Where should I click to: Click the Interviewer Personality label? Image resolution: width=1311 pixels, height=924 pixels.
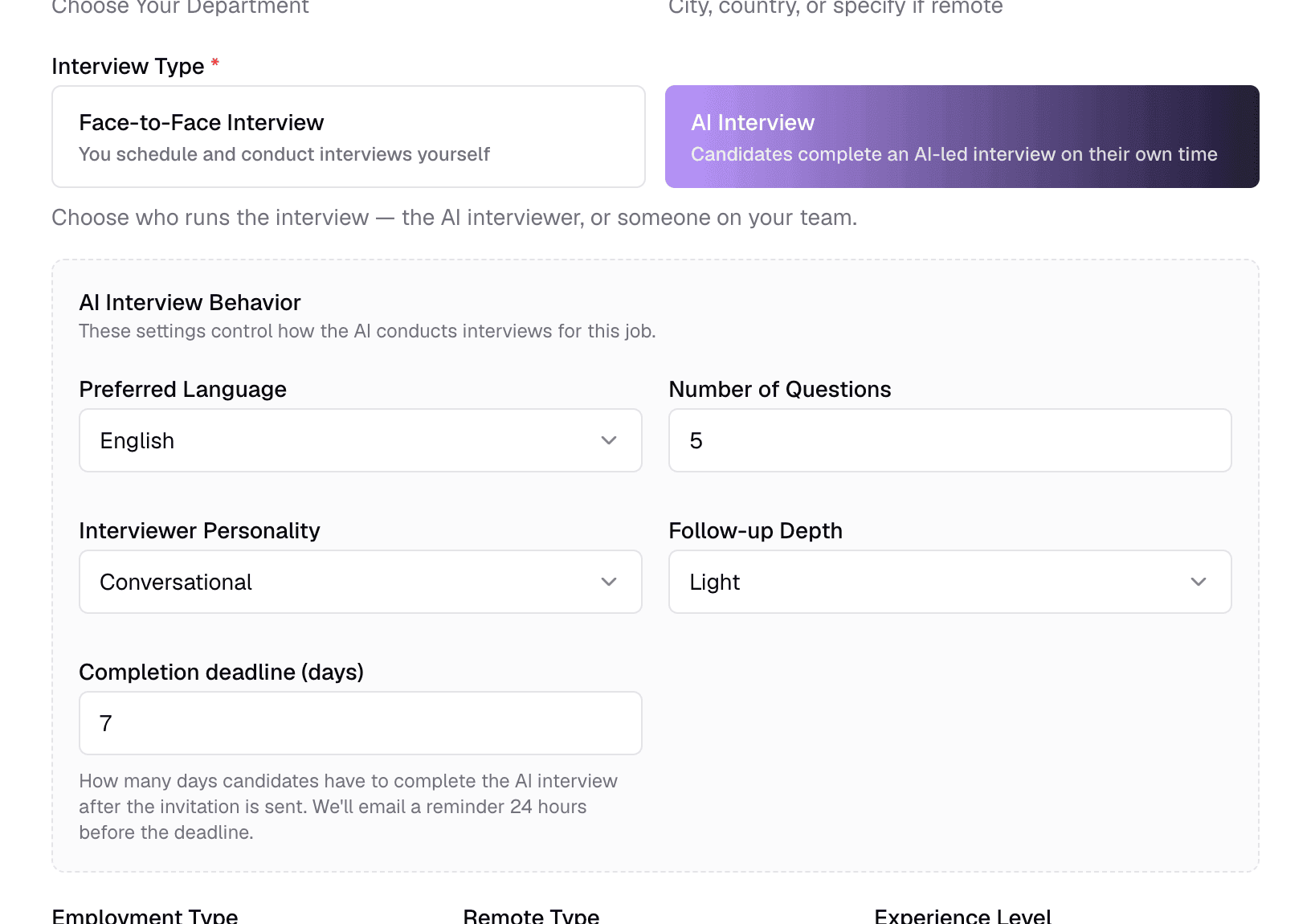pyautogui.click(x=199, y=530)
